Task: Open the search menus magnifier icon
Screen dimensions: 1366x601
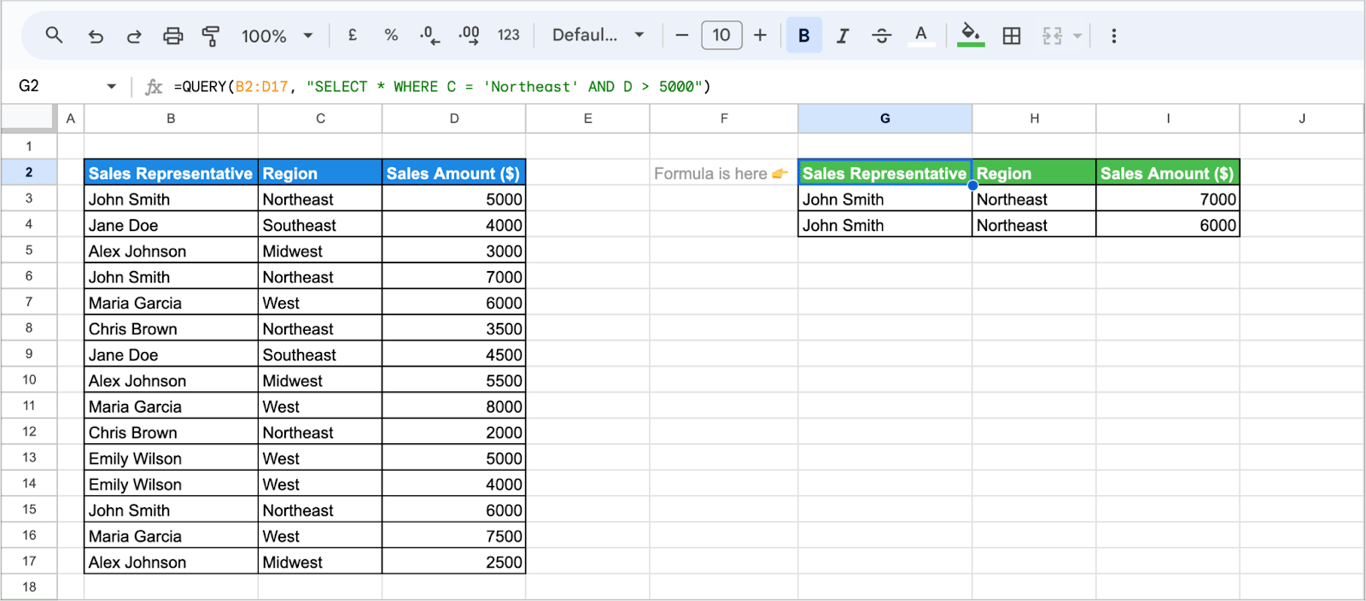Action: tap(54, 35)
